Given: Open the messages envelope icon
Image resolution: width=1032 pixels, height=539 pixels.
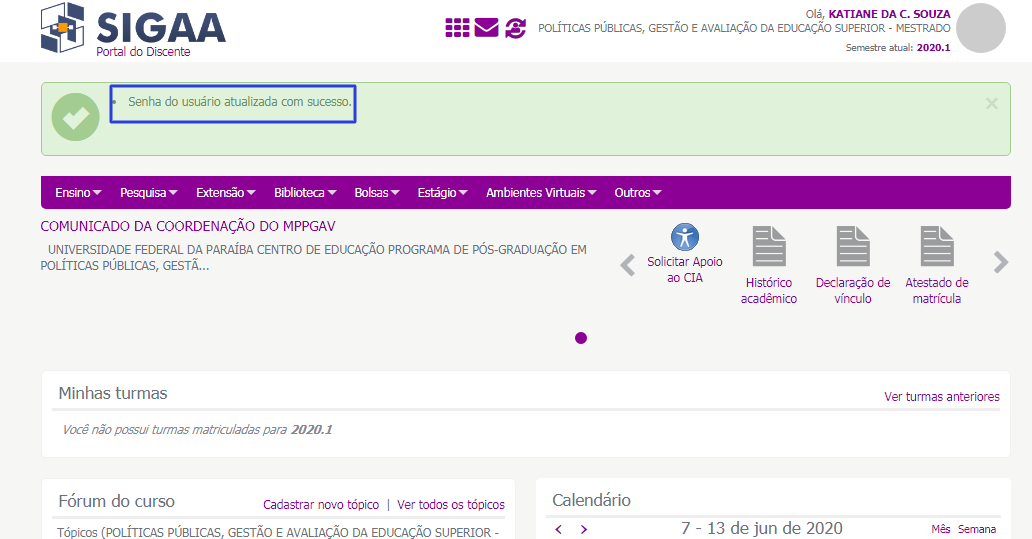Looking at the screenshot, I should (x=486, y=28).
